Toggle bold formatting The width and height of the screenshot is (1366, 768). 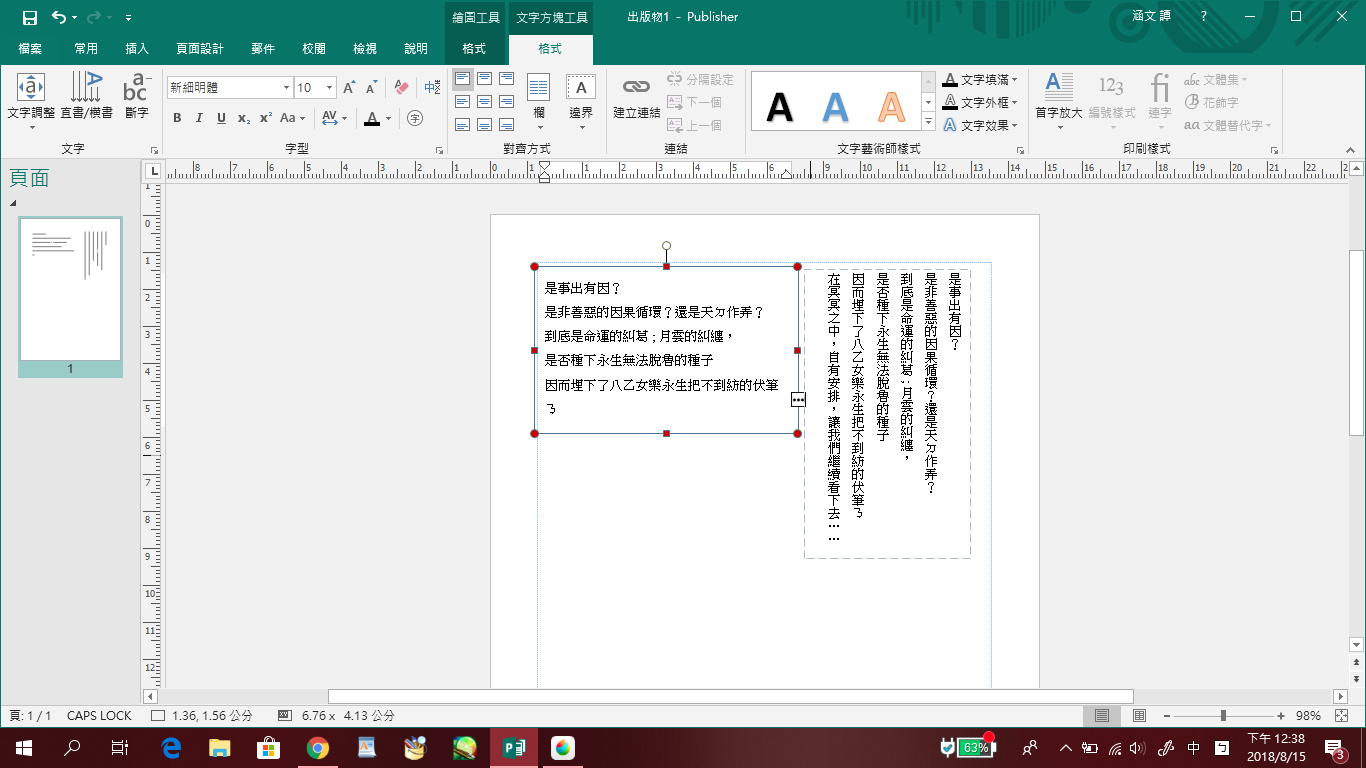pyautogui.click(x=177, y=118)
